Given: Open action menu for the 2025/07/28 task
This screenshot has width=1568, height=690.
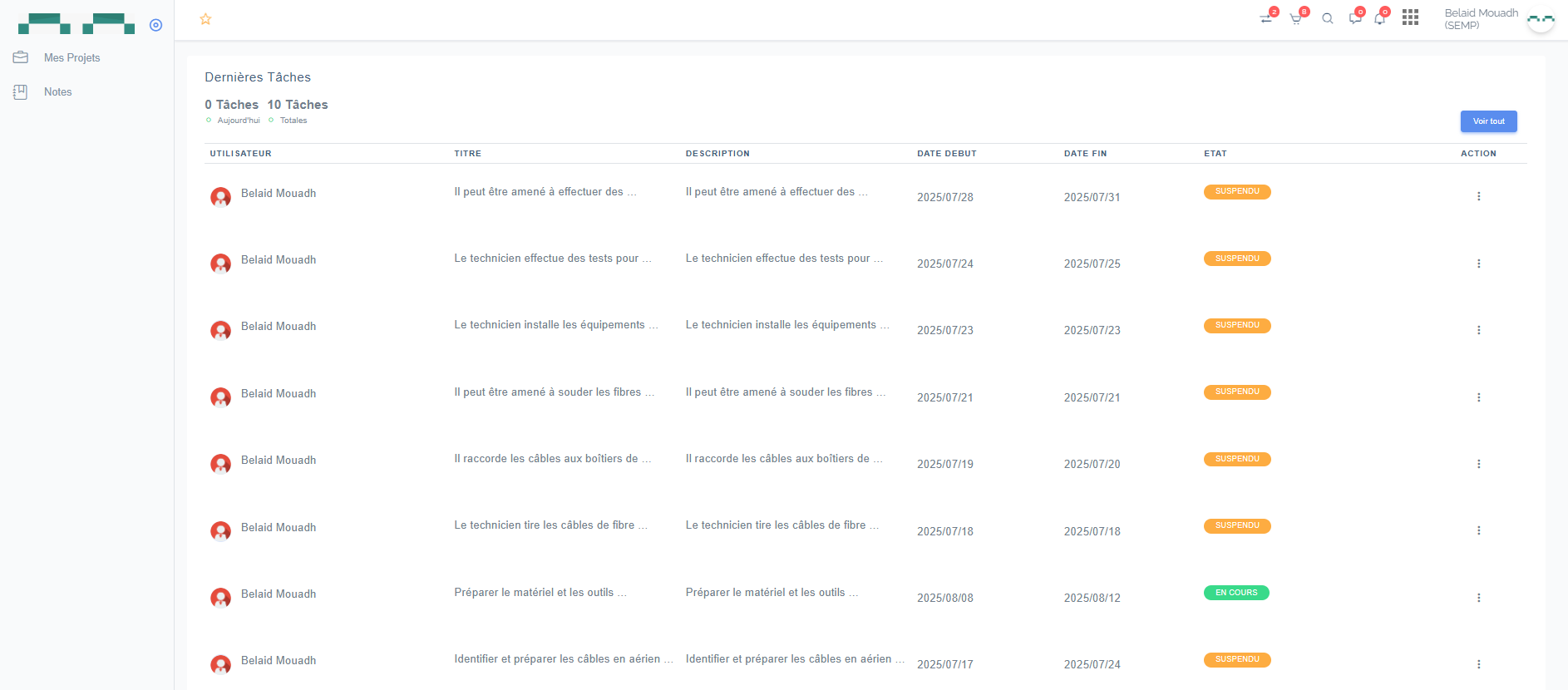Looking at the screenshot, I should point(1478,197).
